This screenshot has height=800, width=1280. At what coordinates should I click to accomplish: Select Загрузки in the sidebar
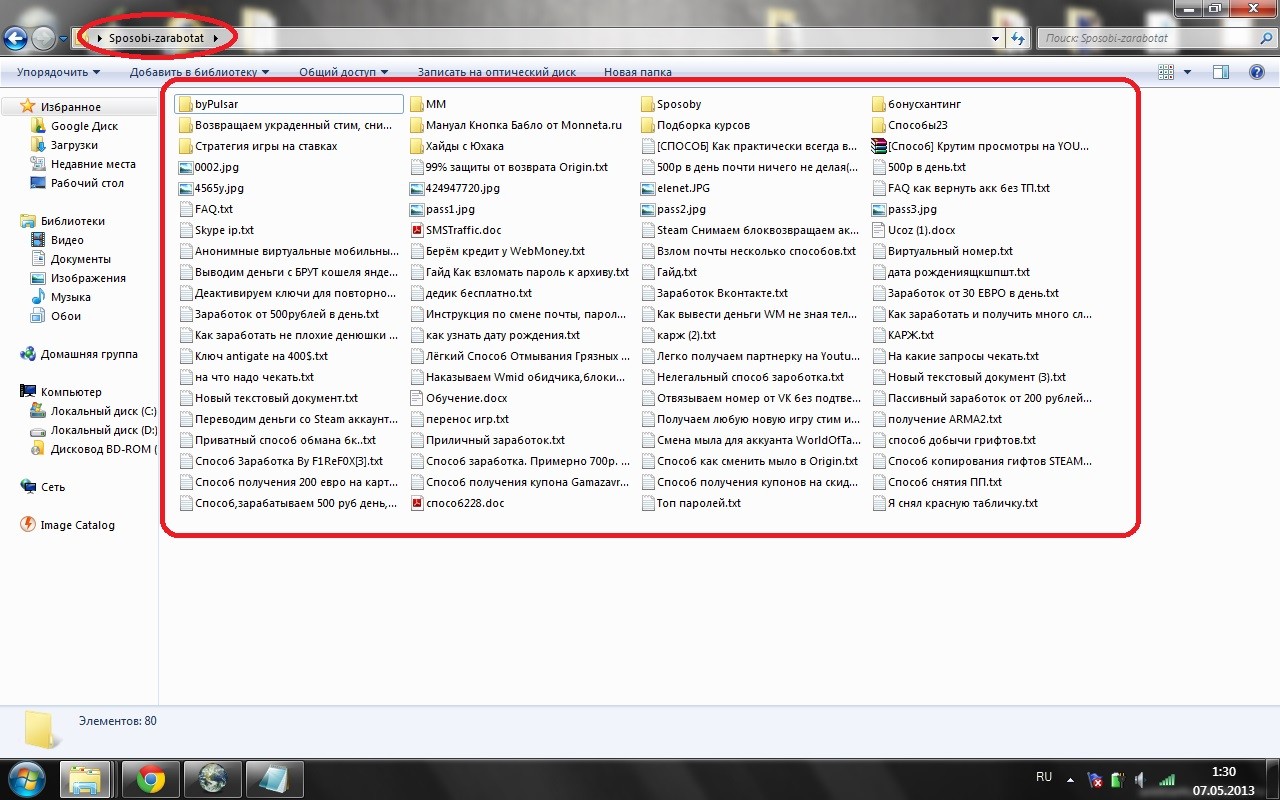point(63,145)
